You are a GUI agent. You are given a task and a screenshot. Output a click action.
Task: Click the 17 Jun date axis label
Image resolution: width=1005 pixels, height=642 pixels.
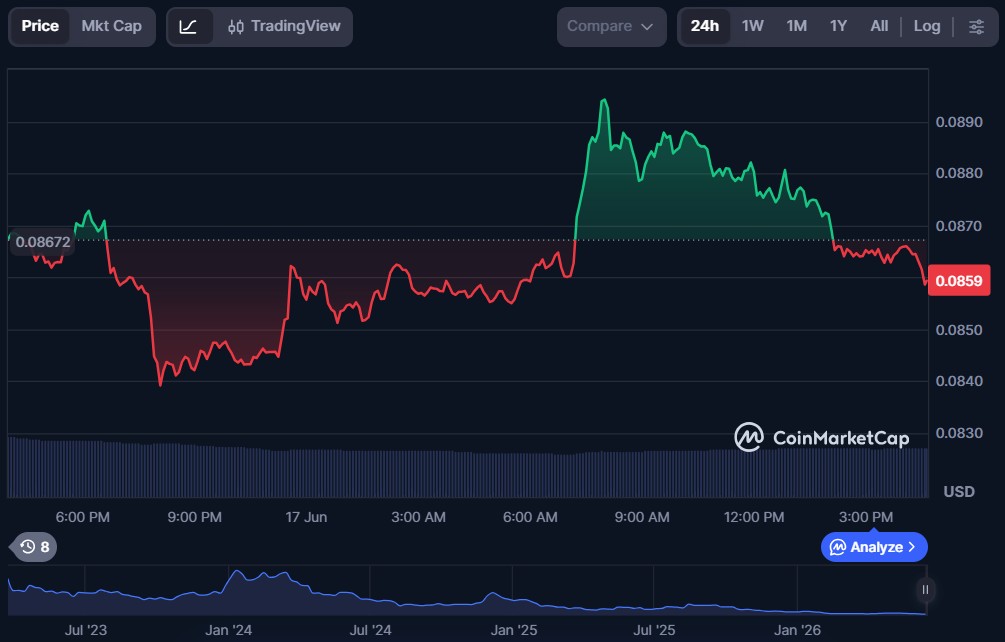coord(306,517)
